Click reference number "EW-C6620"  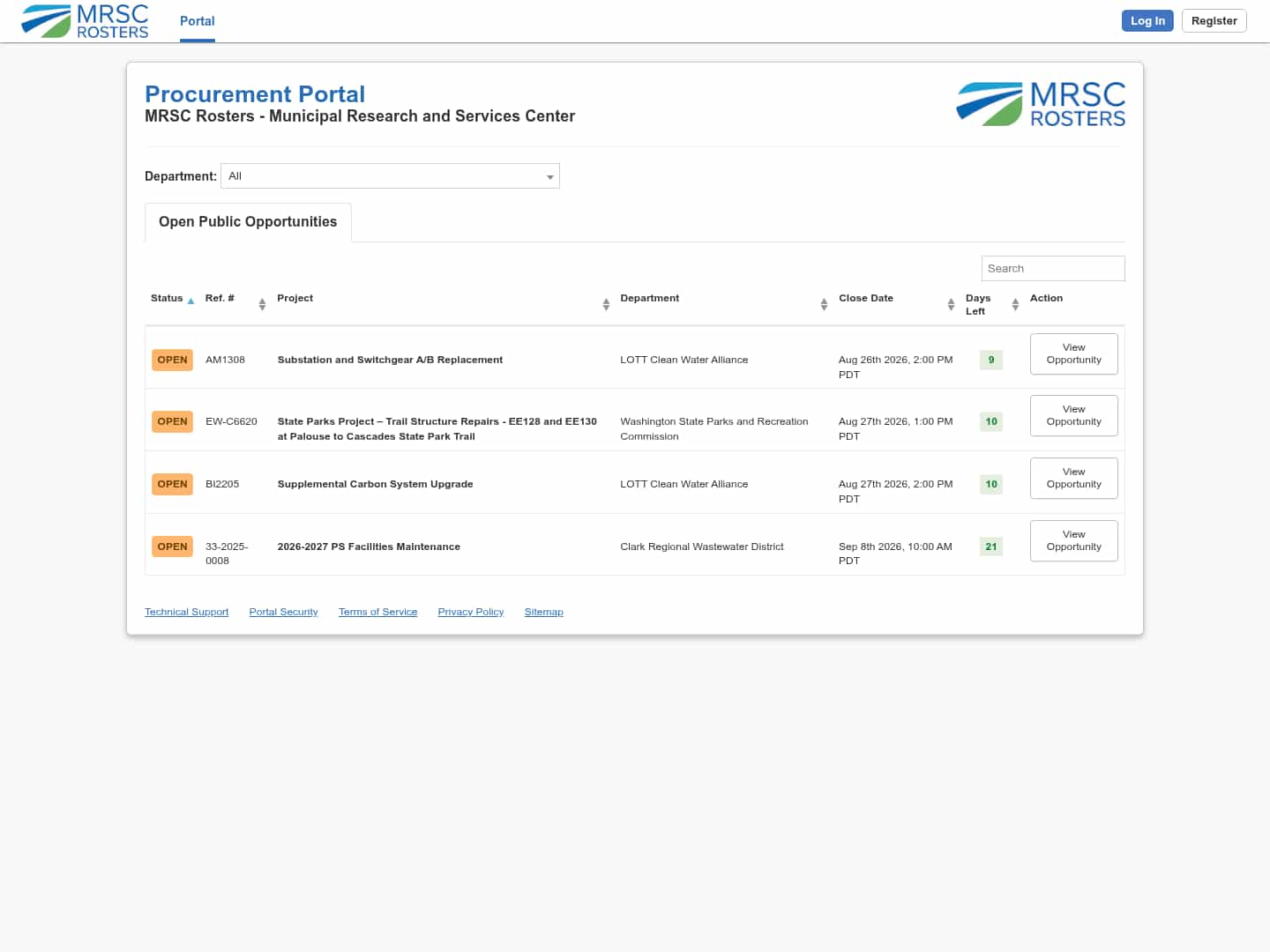(231, 421)
